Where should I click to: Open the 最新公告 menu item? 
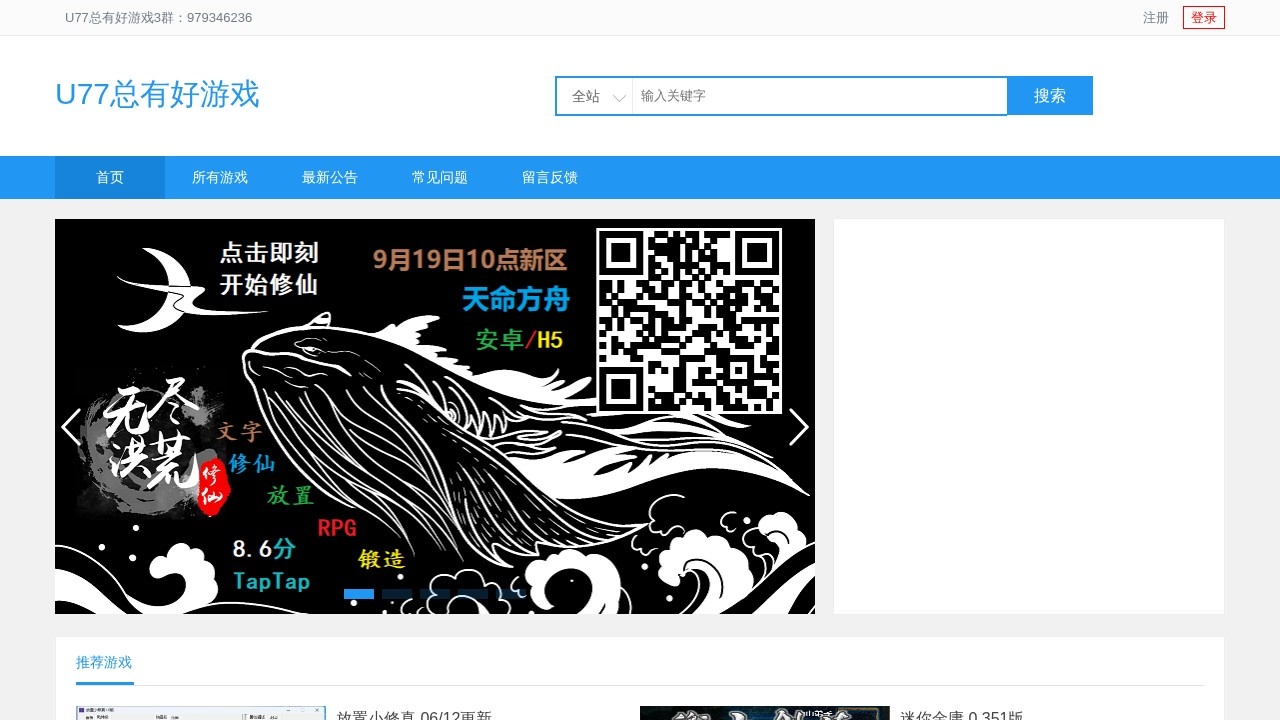click(329, 177)
